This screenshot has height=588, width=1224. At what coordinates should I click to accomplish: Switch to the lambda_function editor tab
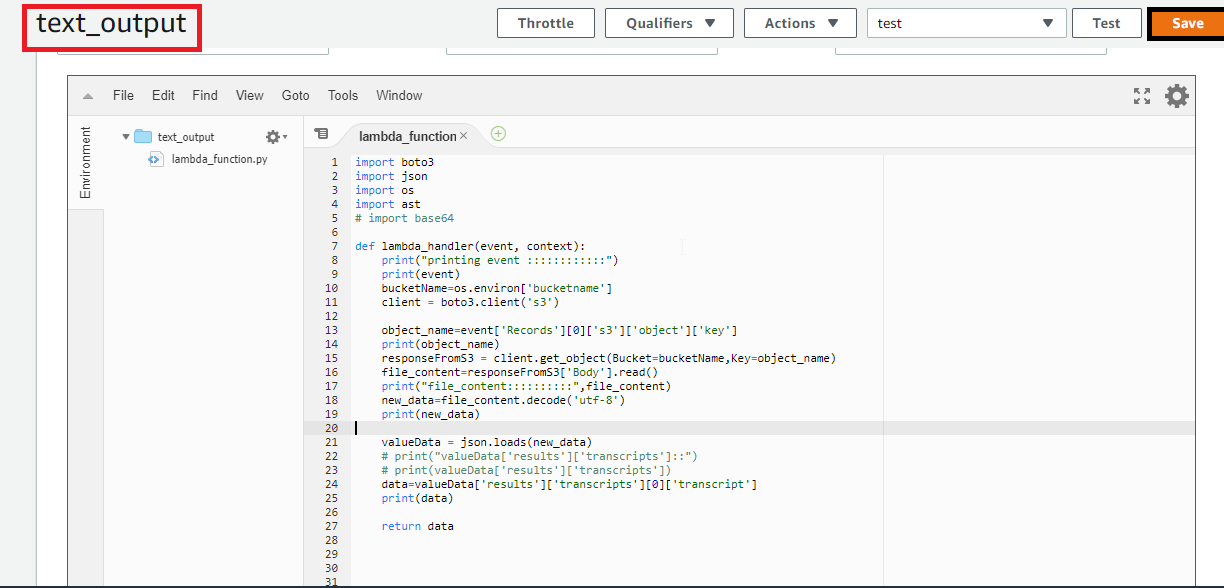pos(405,135)
